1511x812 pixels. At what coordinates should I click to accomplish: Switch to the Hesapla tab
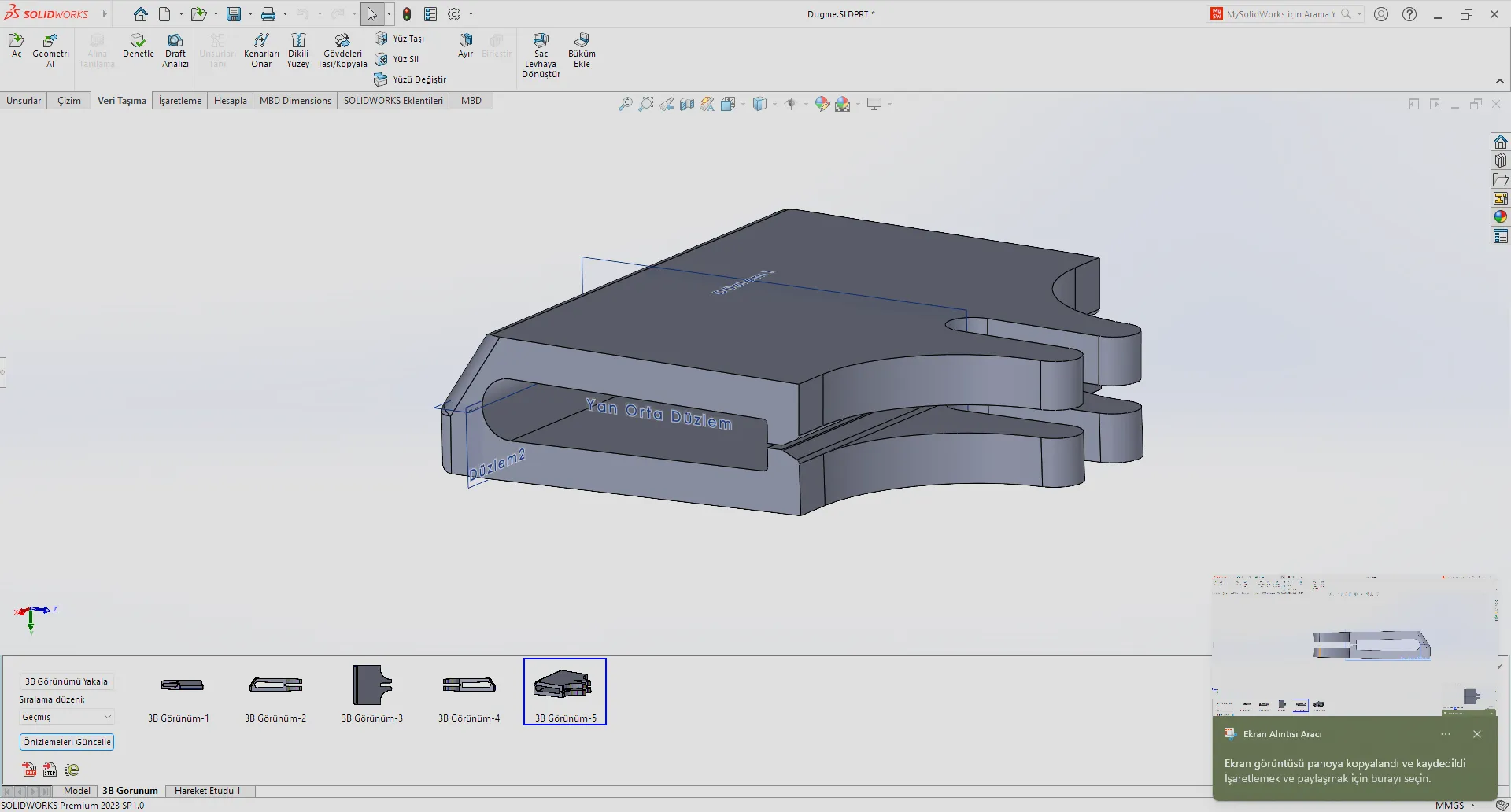231,101
